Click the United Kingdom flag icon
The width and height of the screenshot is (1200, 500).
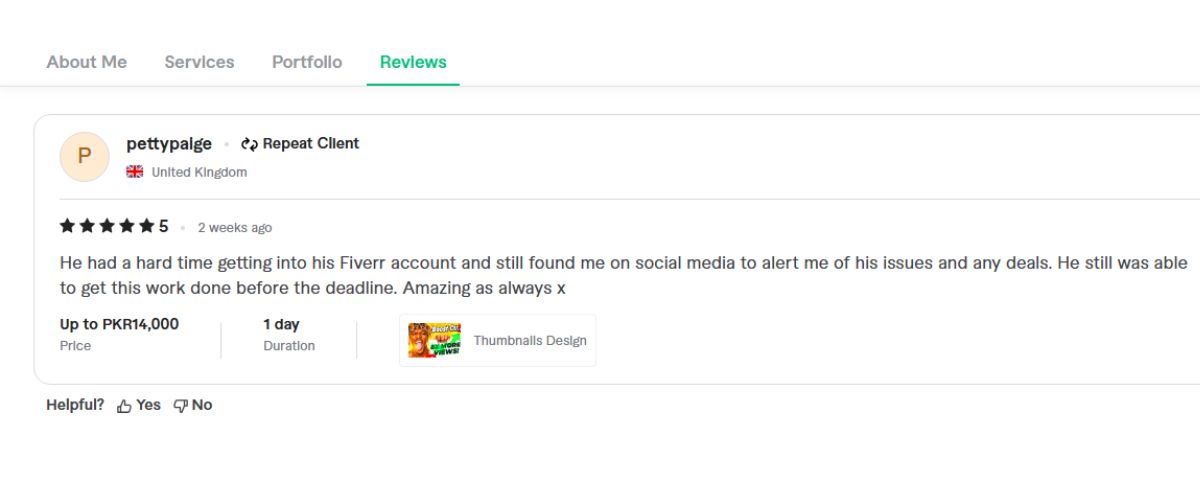click(x=135, y=172)
